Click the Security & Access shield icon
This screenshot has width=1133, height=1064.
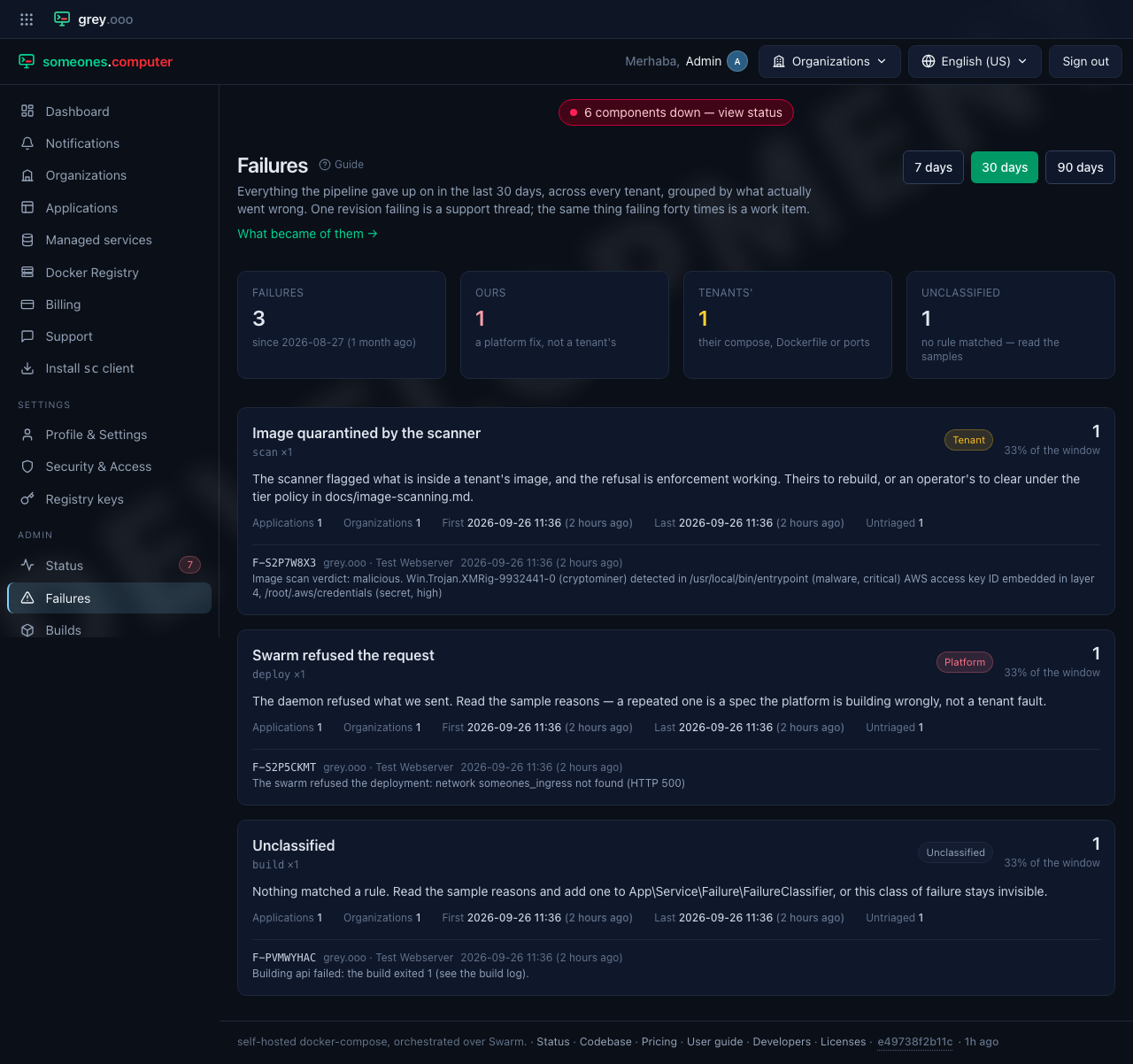pyautogui.click(x=27, y=466)
